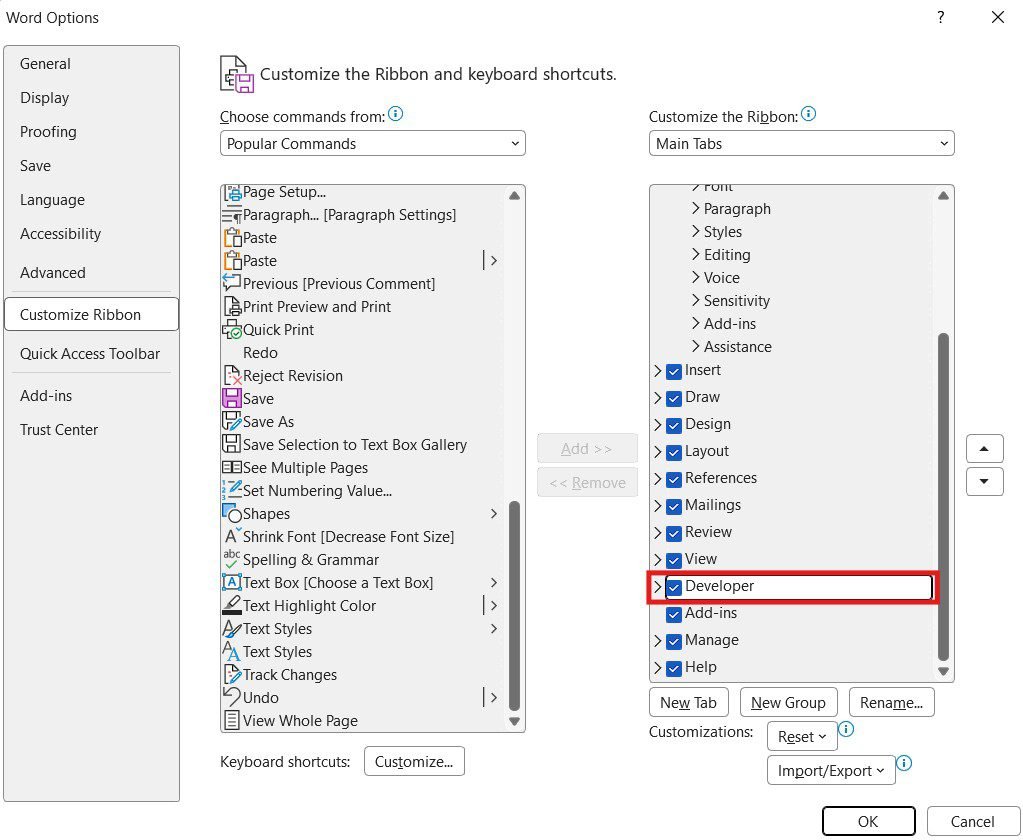
Task: Disable the References tab checkbox
Action: click(x=674, y=479)
